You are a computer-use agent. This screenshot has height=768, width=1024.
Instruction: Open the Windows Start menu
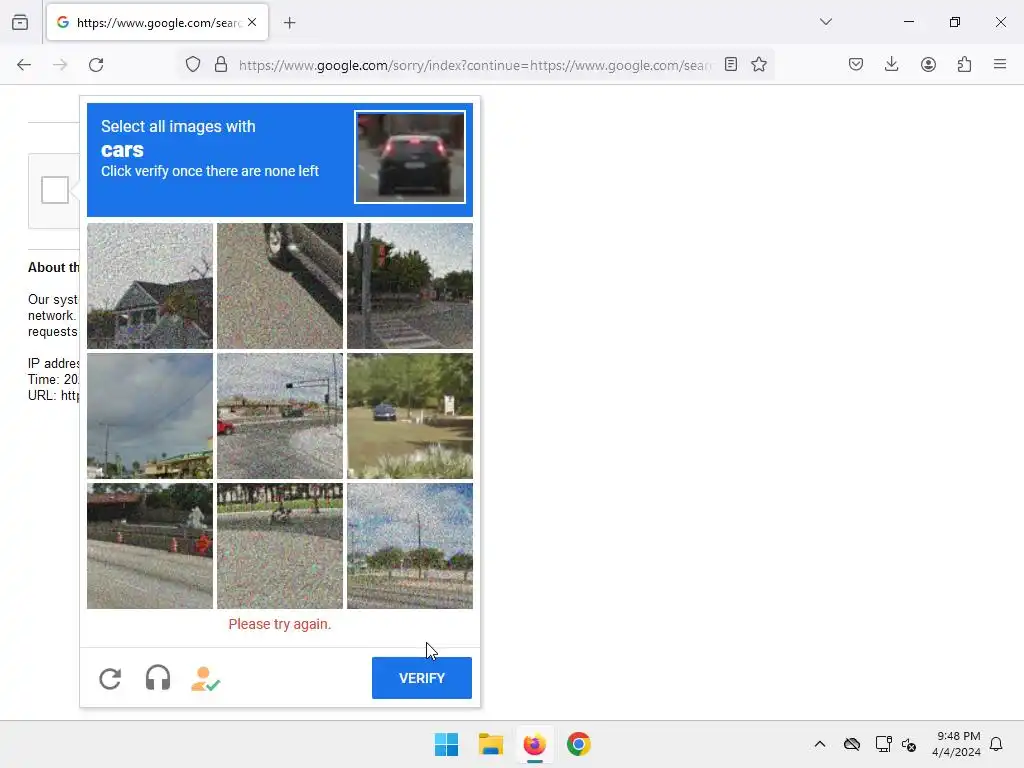click(447, 744)
